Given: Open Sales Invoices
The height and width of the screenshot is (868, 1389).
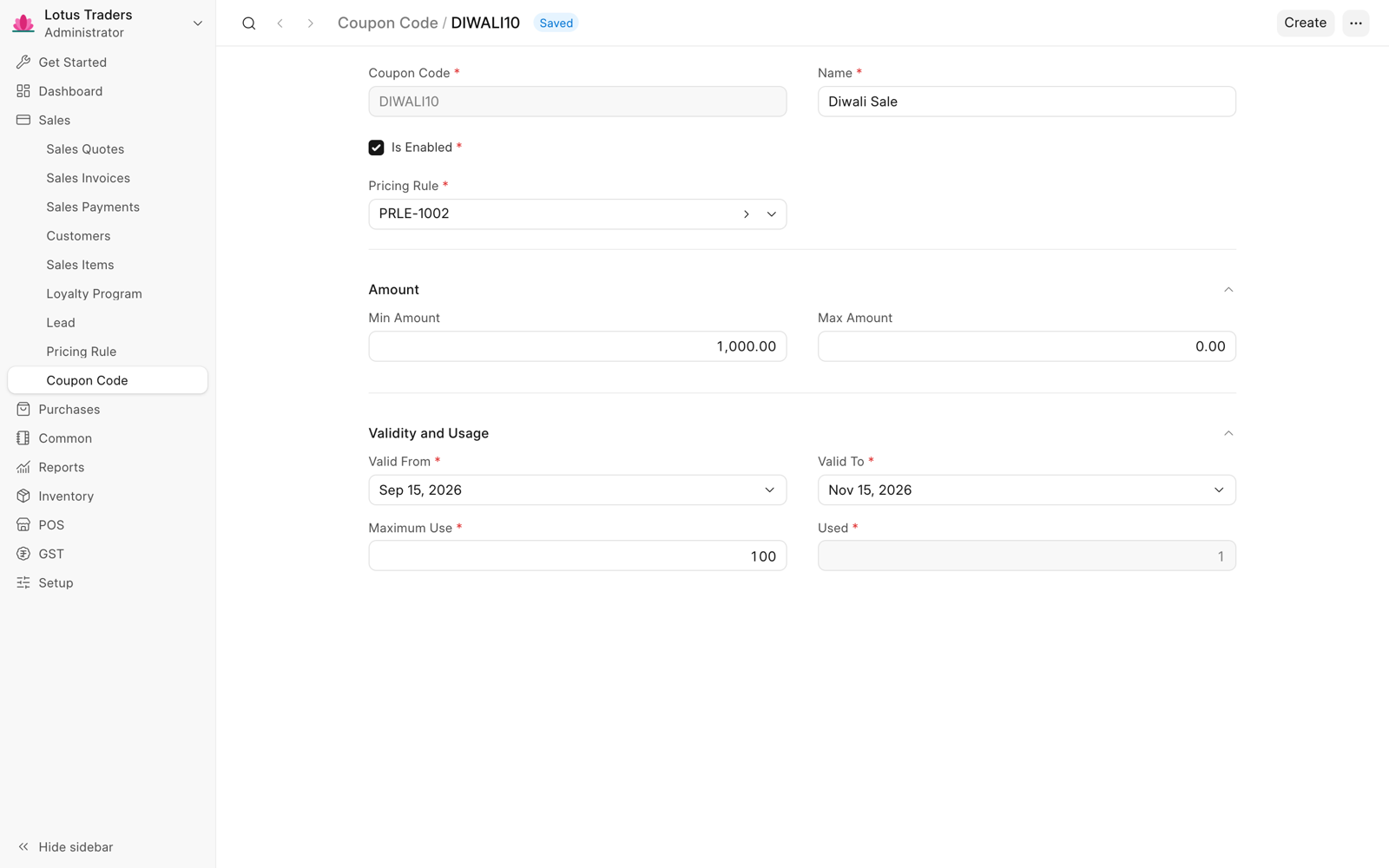Looking at the screenshot, I should 108,178.
